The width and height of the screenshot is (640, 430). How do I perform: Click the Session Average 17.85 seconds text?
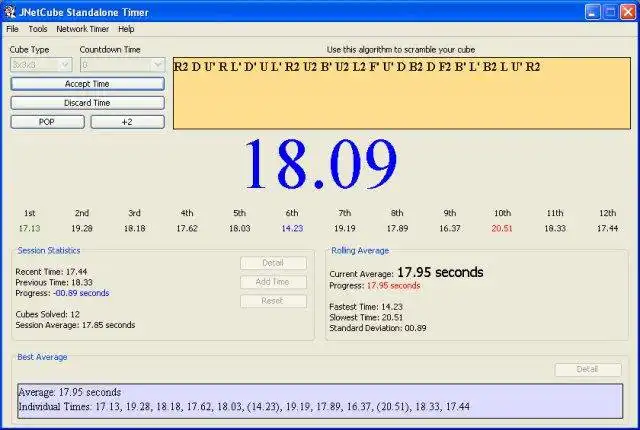75,325
